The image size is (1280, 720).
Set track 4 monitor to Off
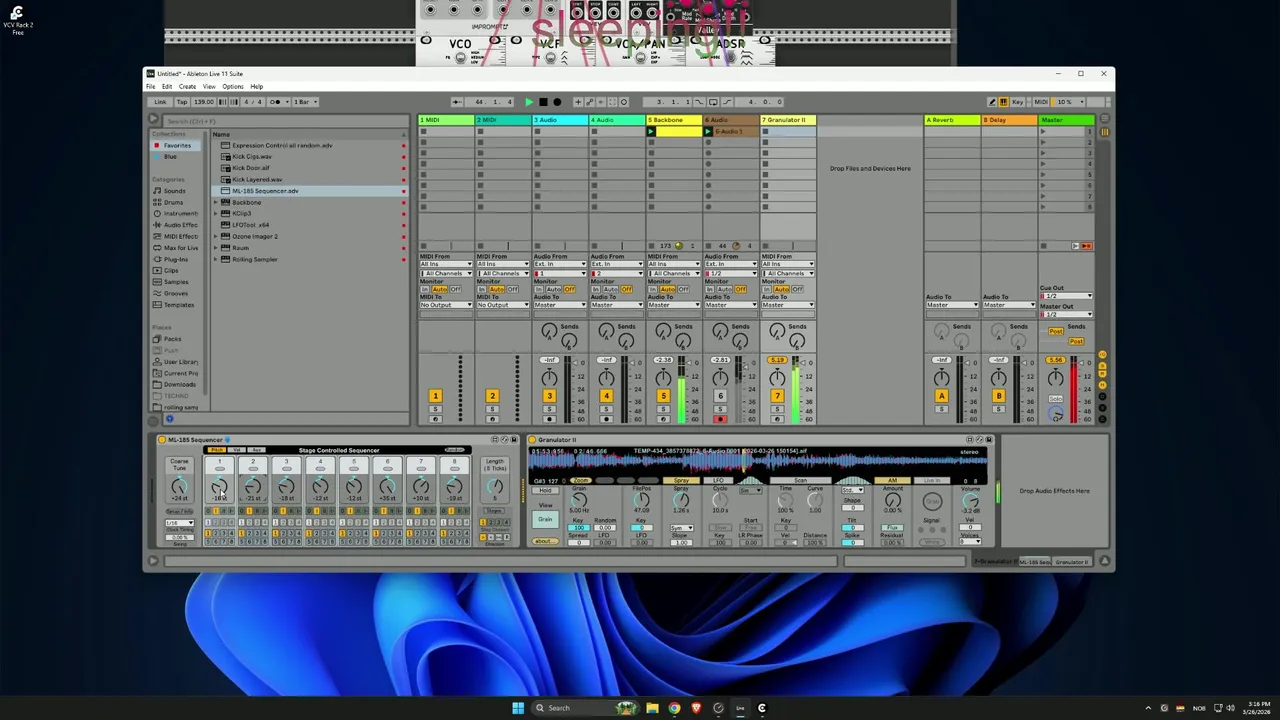pos(626,290)
